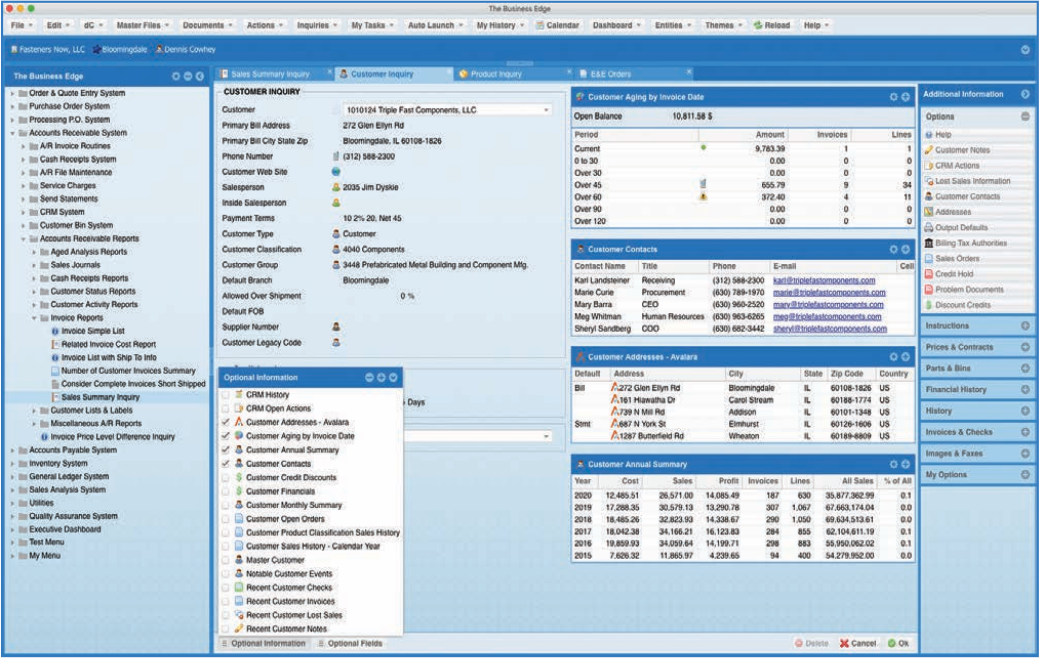This screenshot has width=1040, height=659.
Task: Click the Cancel button
Action: 858,643
